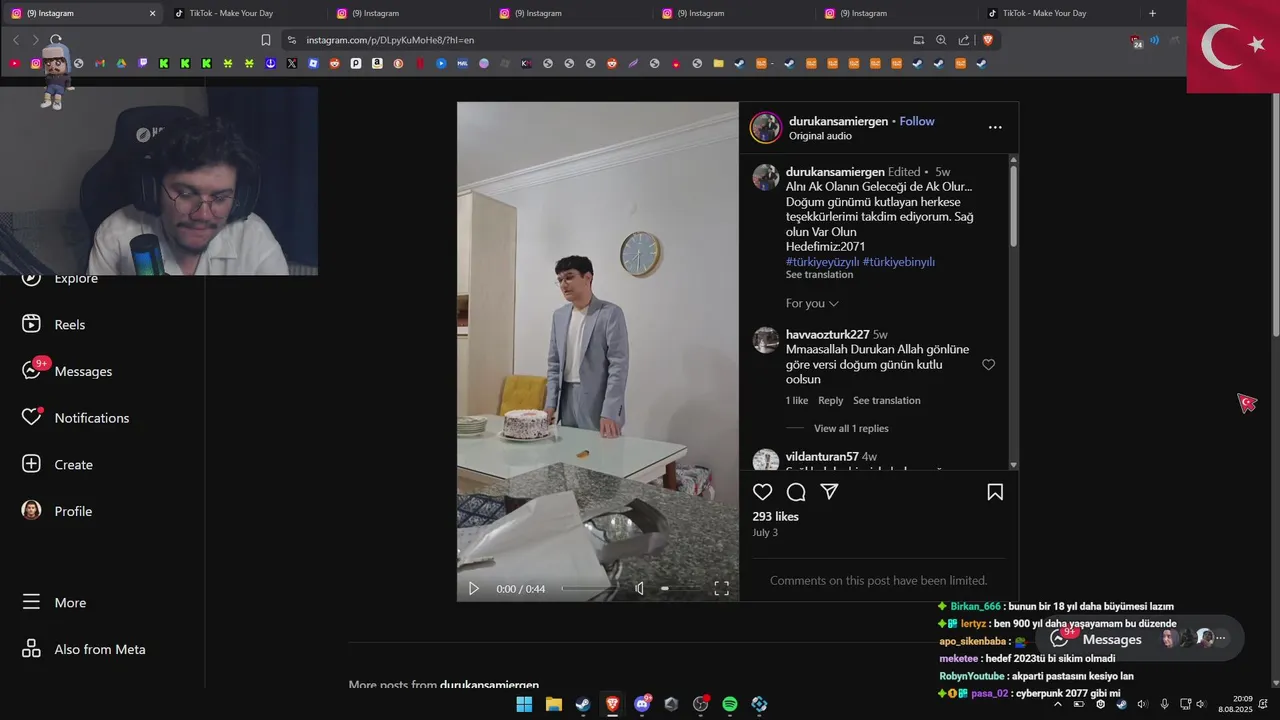Viewport: 1280px width, 720px height.
Task: Open the Google Drive bookmark icon
Action: (x=121, y=63)
